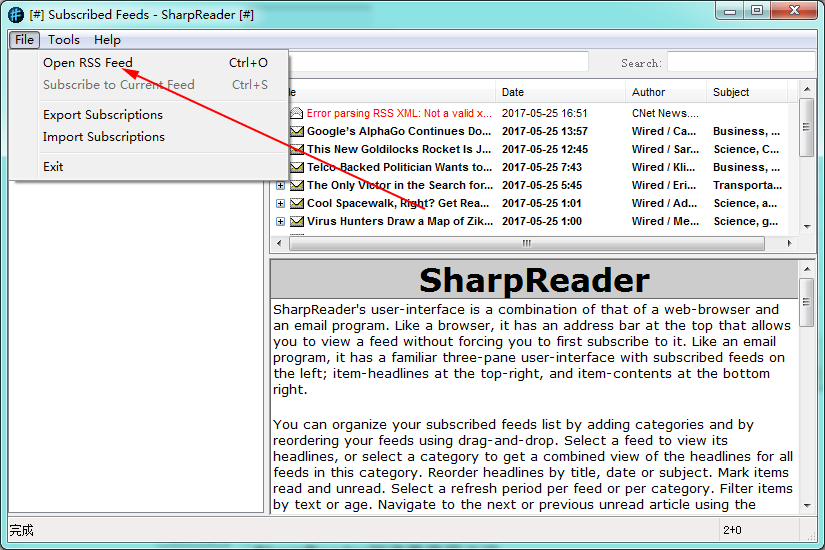Click author cell 'Wired / Ca...'

point(663,131)
